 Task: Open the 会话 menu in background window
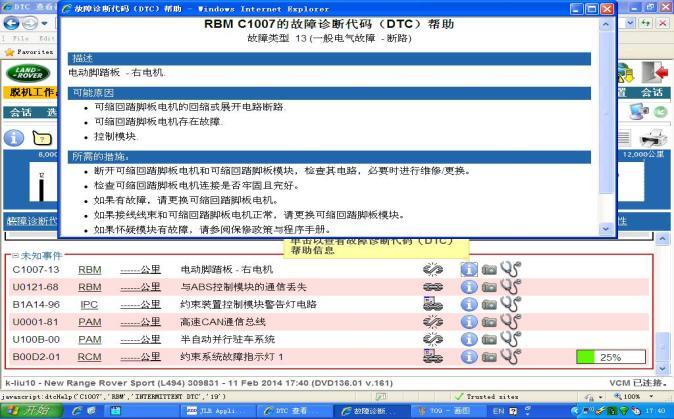pos(21,113)
